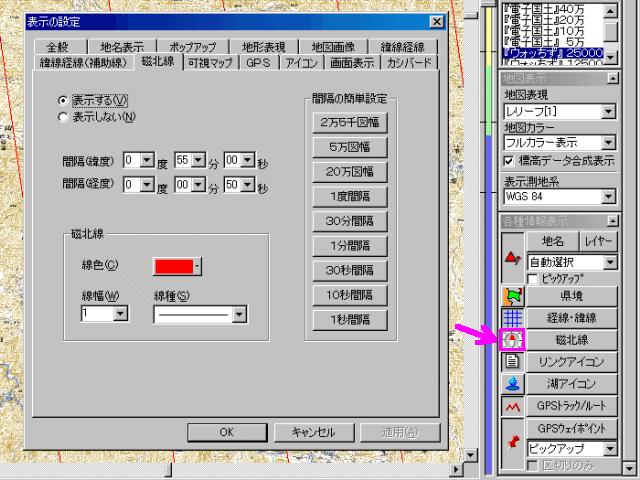640x480 pixels.
Task: Click the キャンセル button
Action: (313, 432)
